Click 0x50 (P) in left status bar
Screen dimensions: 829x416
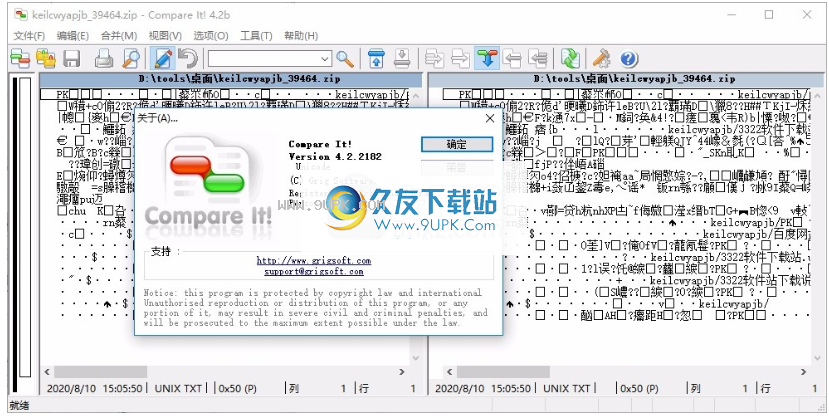click(237, 389)
